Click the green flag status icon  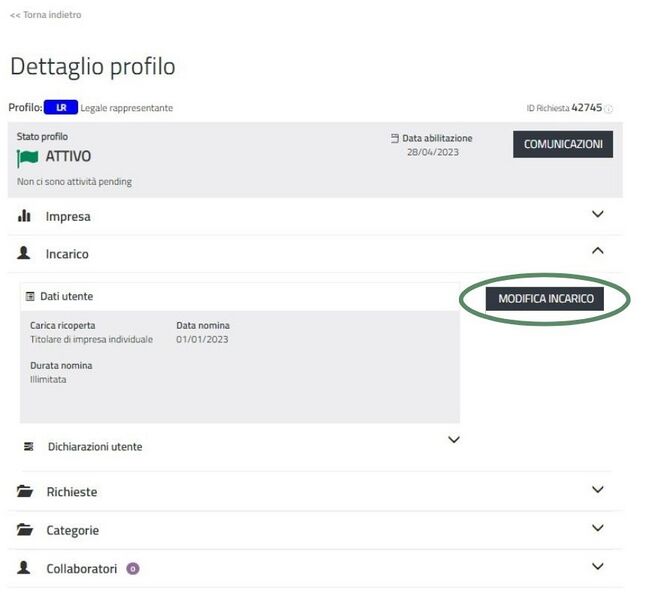[x=27, y=158]
